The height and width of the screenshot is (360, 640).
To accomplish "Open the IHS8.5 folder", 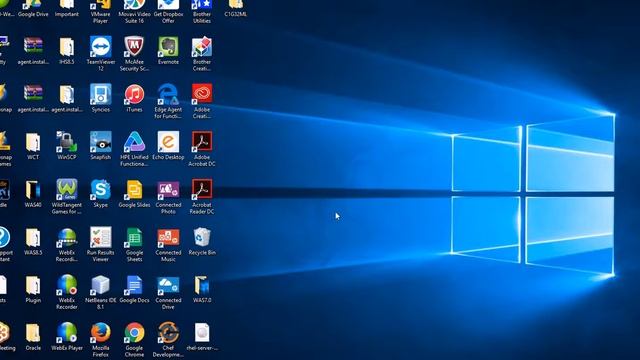I will [x=67, y=47].
